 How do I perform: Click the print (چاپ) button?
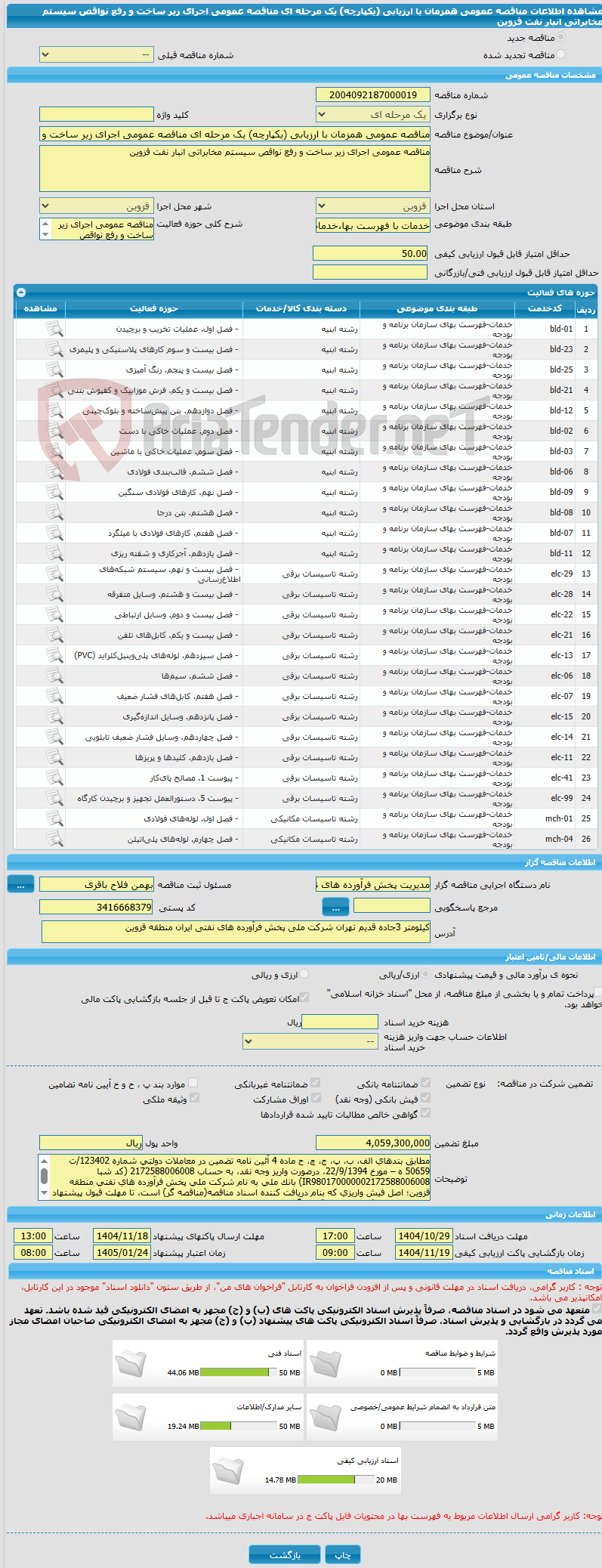(343, 1554)
